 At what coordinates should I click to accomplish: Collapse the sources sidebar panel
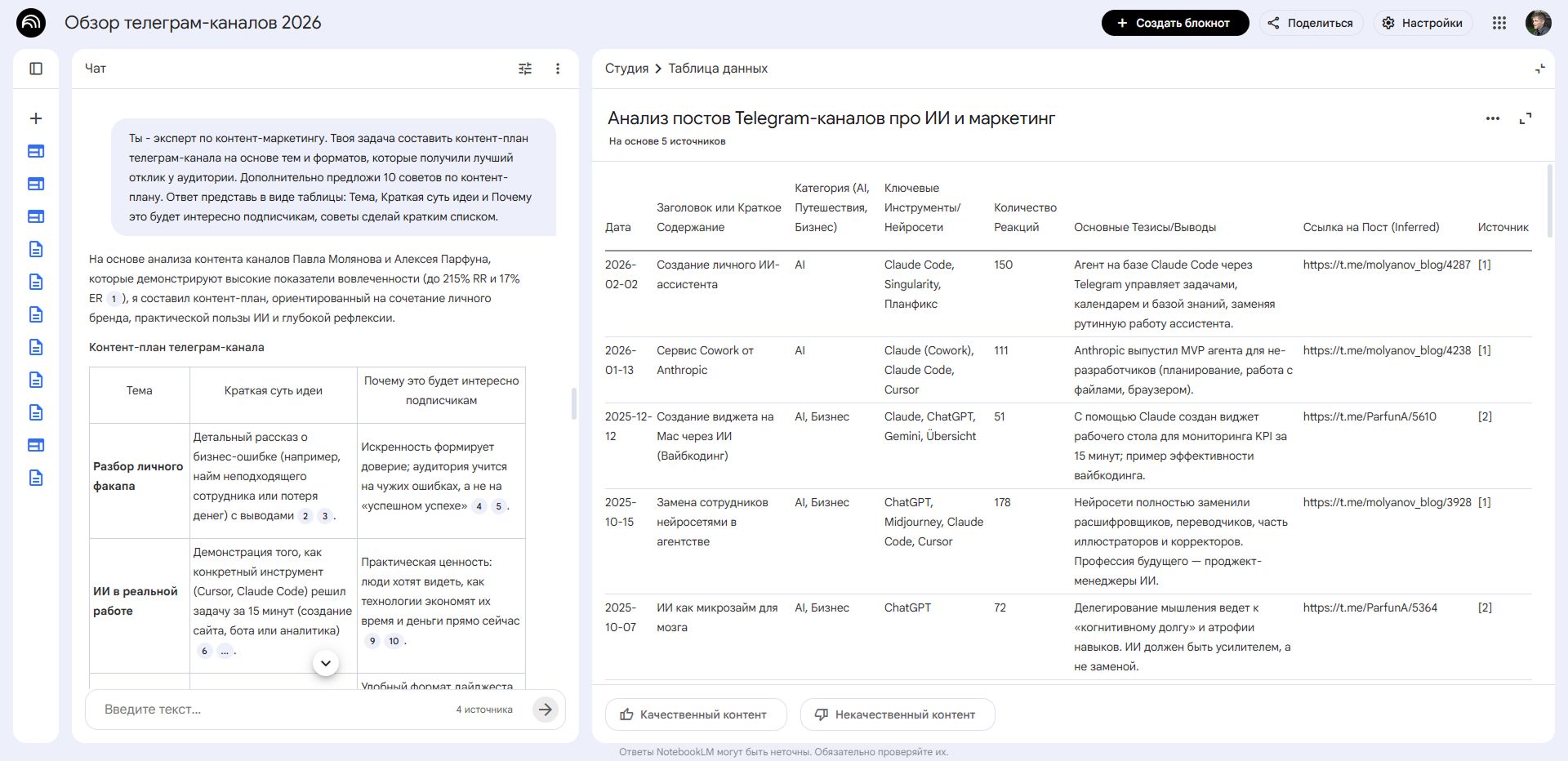pyautogui.click(x=35, y=69)
